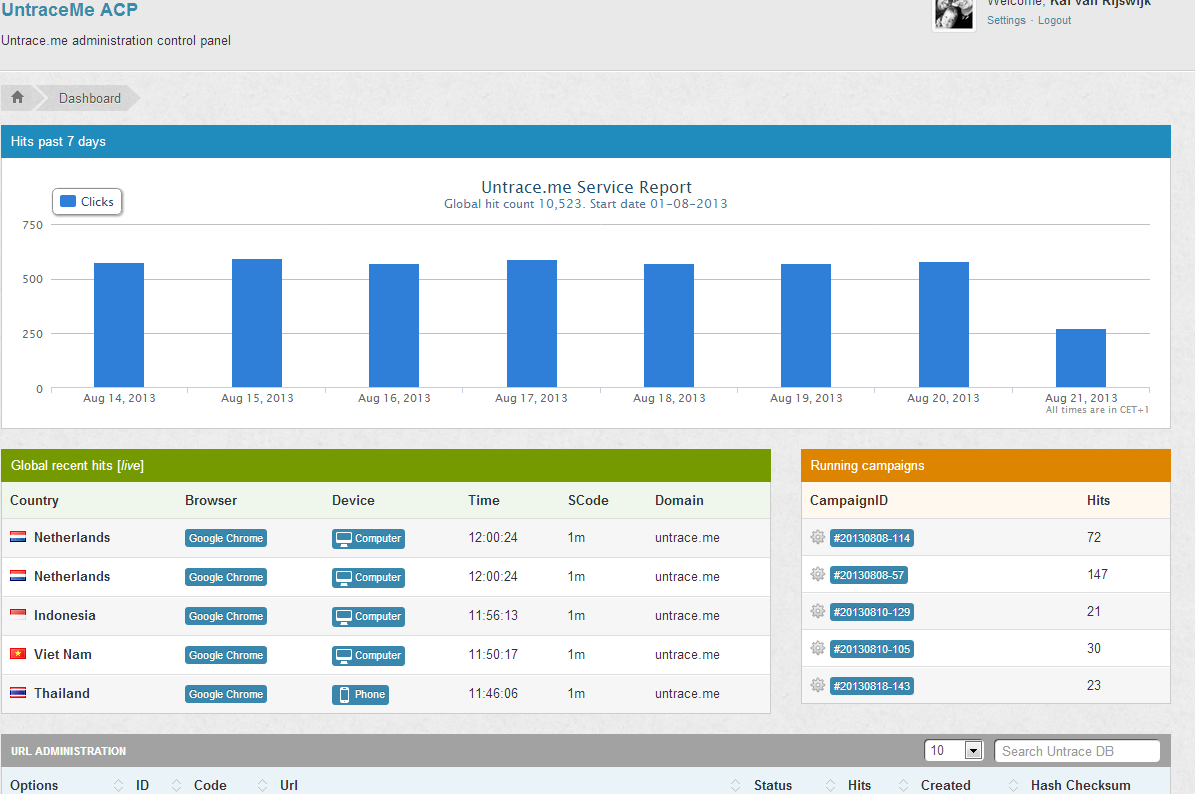1195x794 pixels.
Task: Click the Indonesia flag icon
Action: (18, 615)
